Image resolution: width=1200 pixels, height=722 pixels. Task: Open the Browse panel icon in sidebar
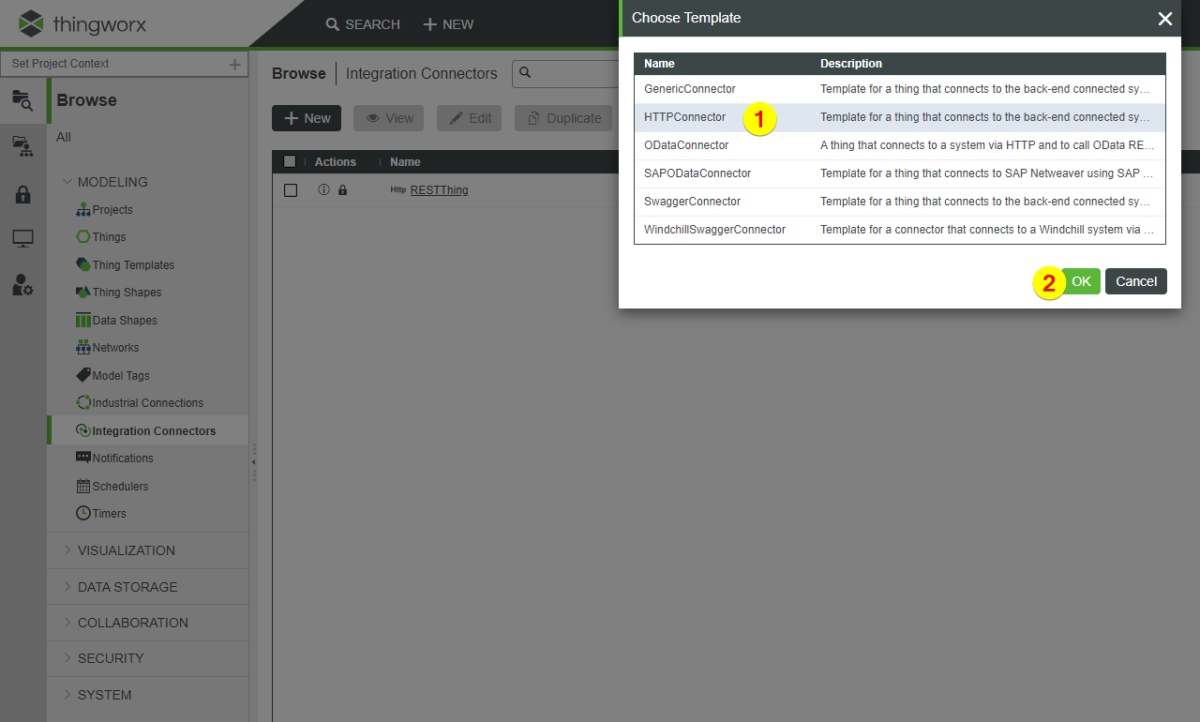[x=23, y=101]
